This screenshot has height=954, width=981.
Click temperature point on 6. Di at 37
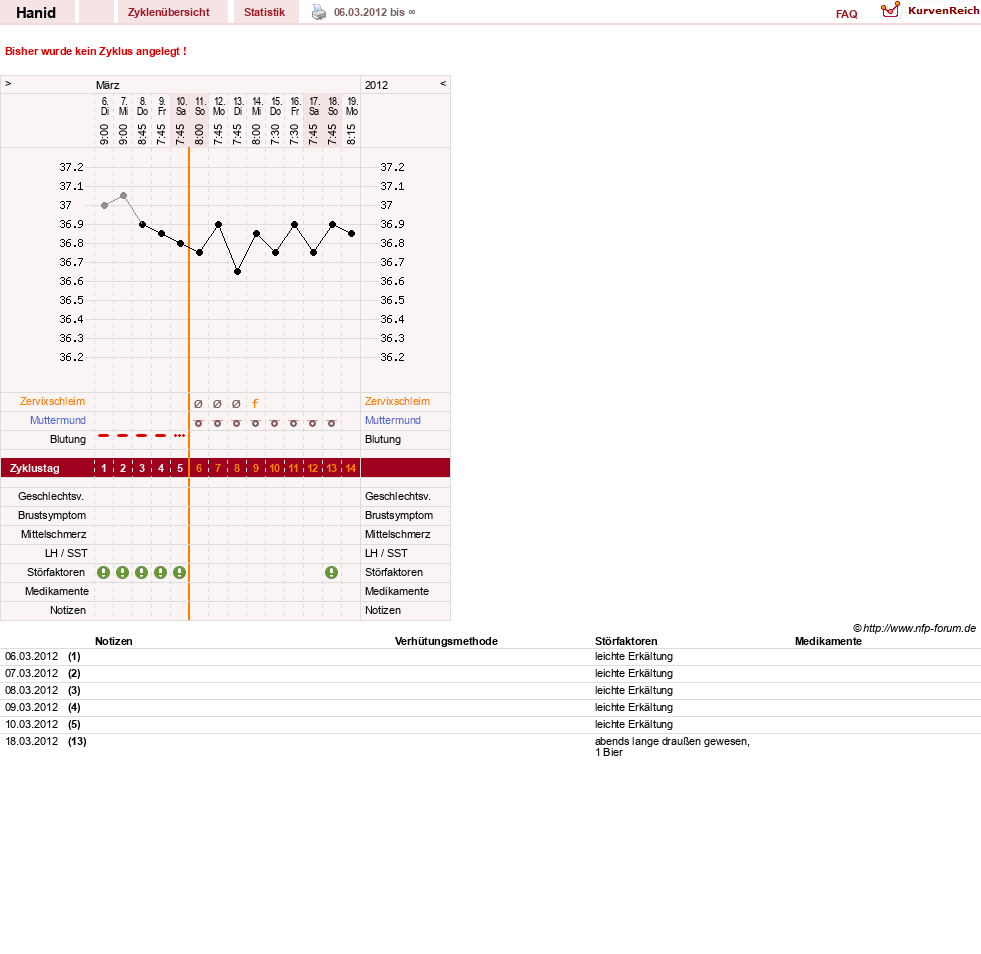coord(104,205)
